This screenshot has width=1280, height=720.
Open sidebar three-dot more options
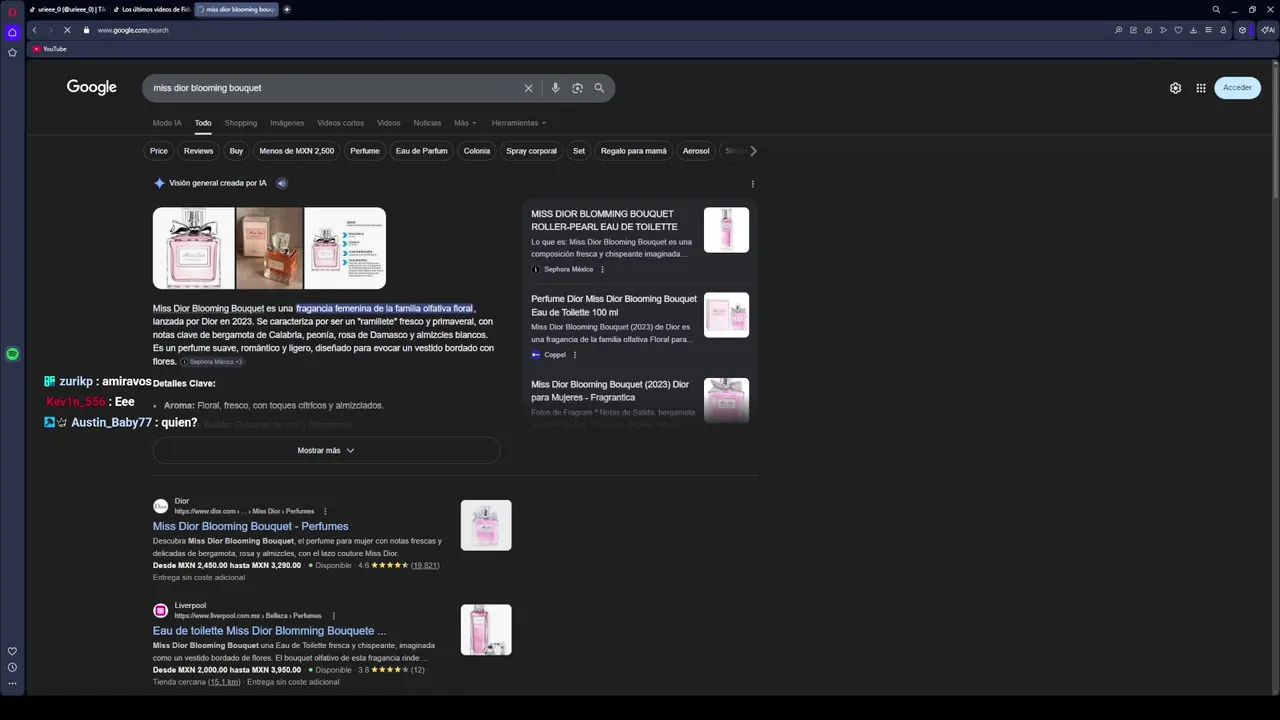(12, 684)
